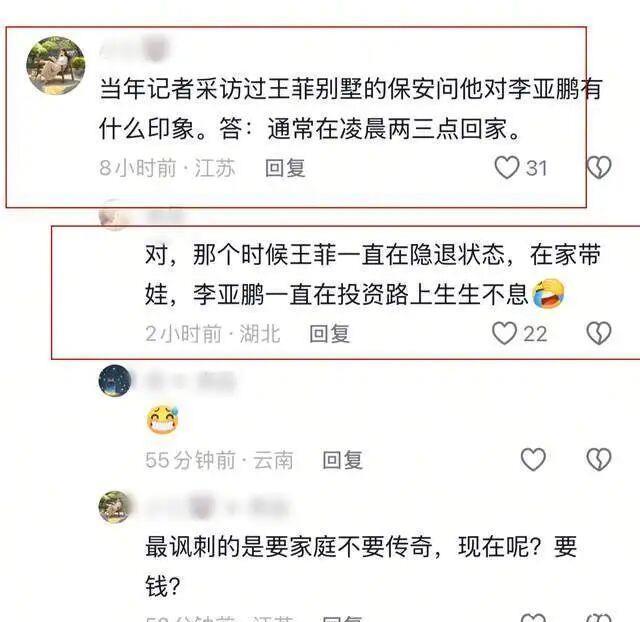This screenshot has height=622, width=640.
Task: Like the Yunnan emoji comment
Action: pos(533,460)
